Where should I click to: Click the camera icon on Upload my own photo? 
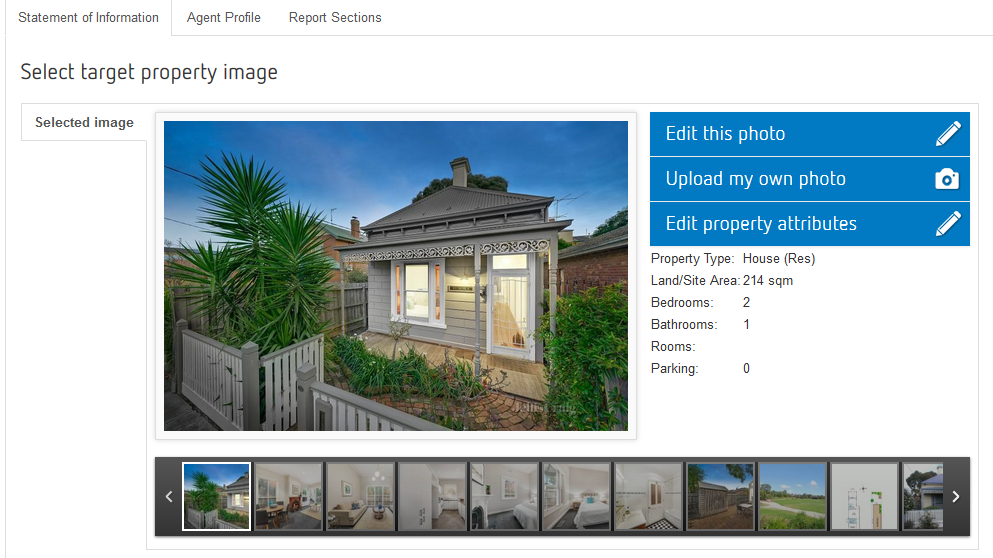947,179
